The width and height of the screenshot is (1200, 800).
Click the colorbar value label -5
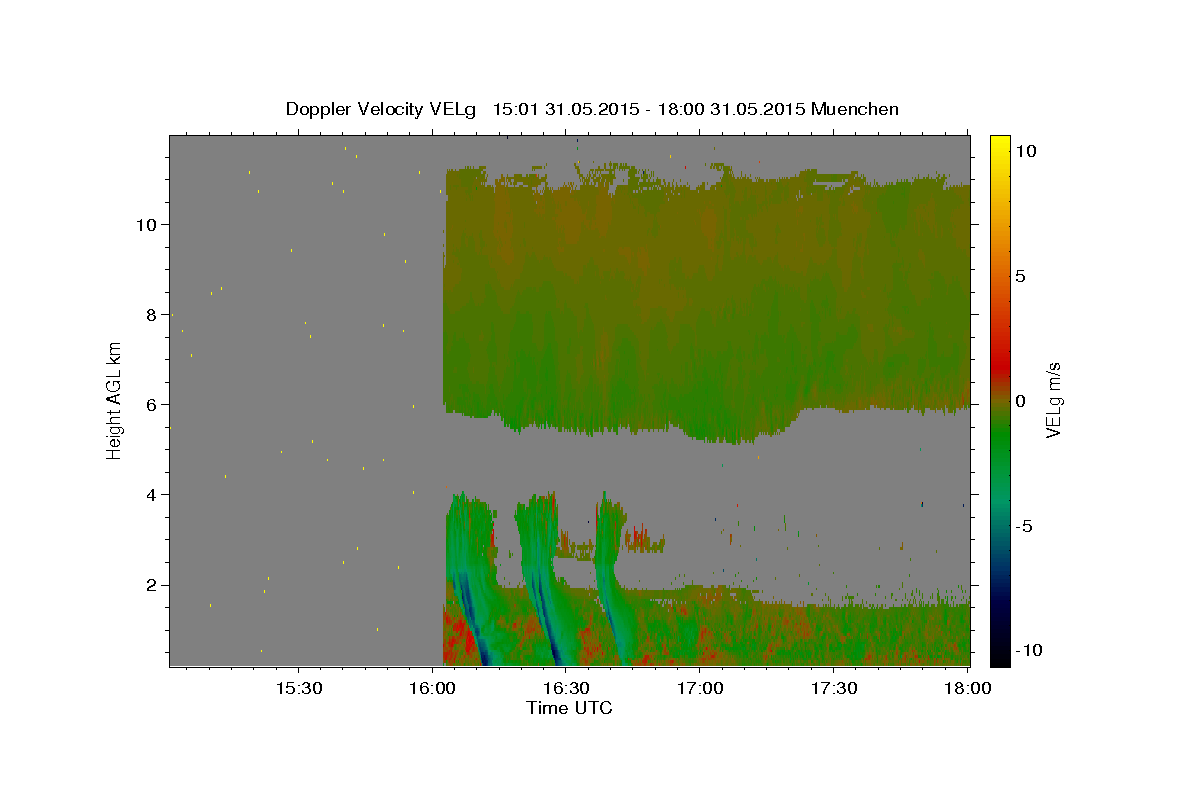tap(1024, 526)
